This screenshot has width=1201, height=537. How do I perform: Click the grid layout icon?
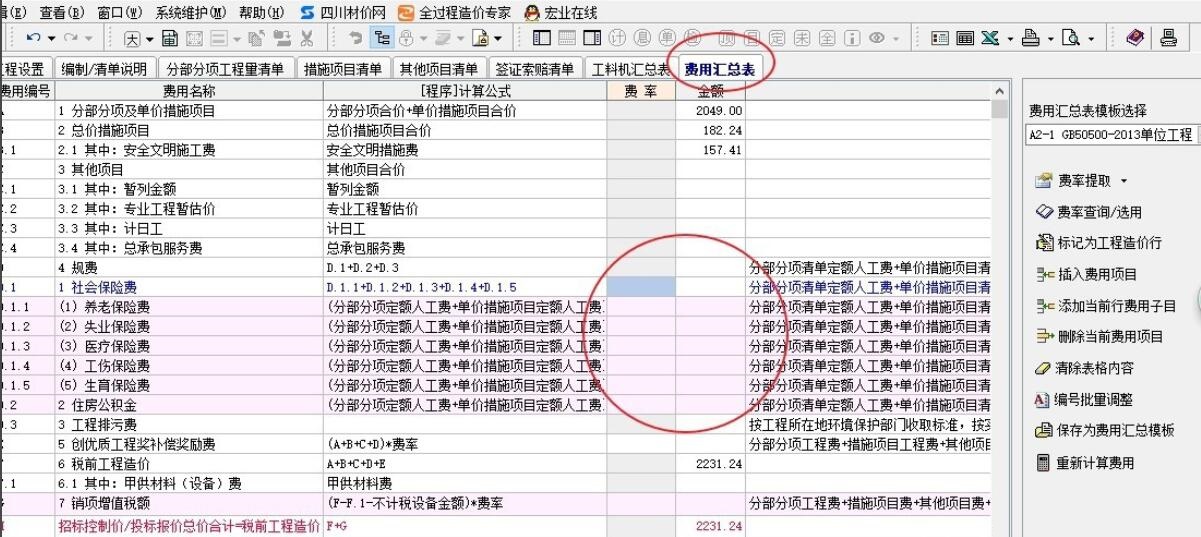tap(566, 38)
